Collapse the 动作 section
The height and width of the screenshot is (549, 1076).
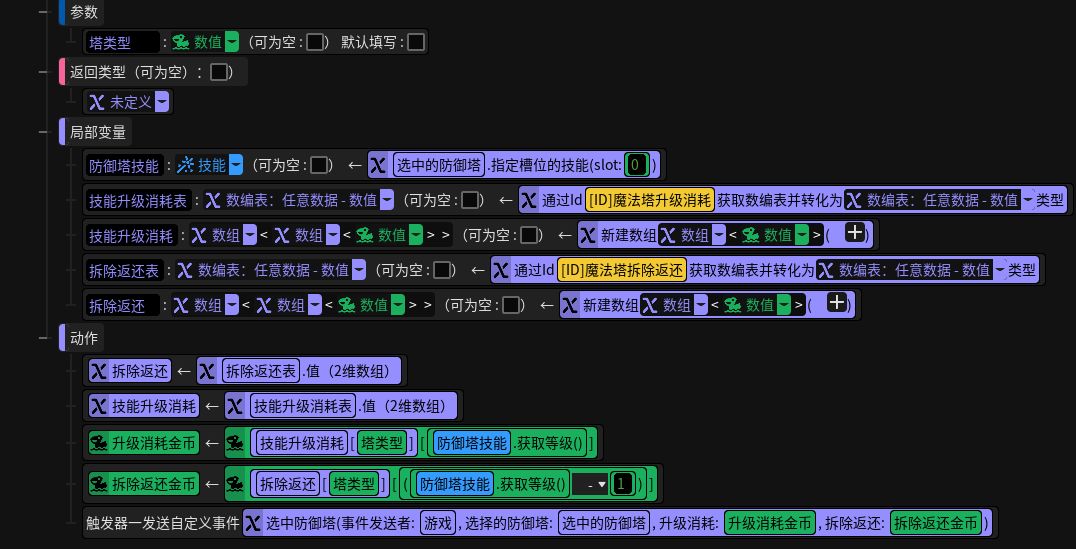click(x=43, y=338)
